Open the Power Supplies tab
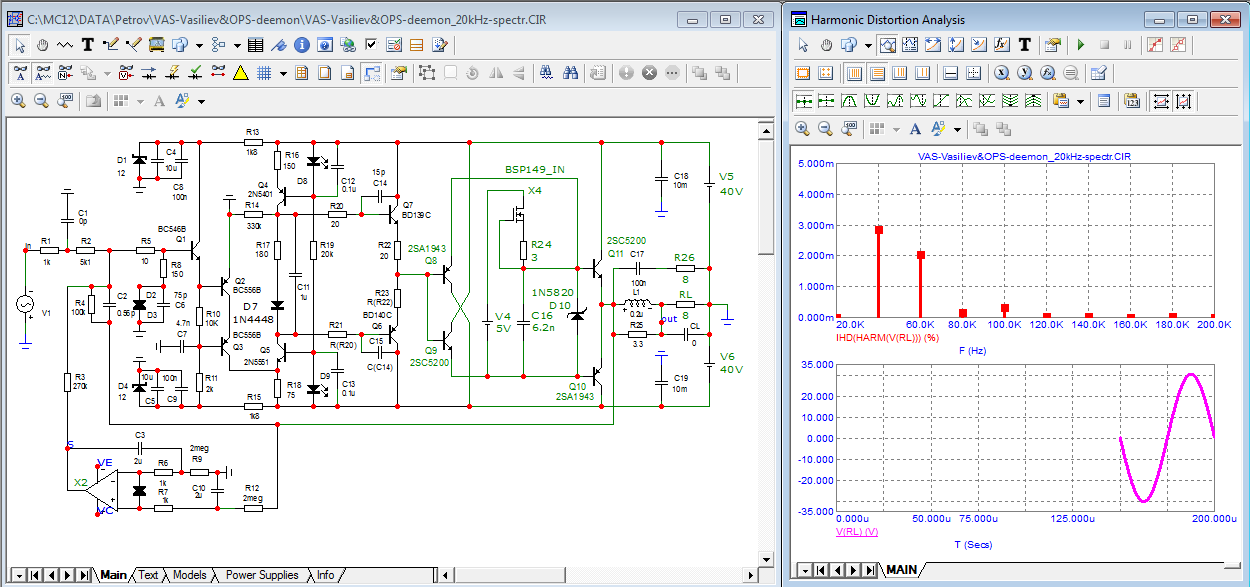This screenshot has height=587, width=1250. click(262, 575)
